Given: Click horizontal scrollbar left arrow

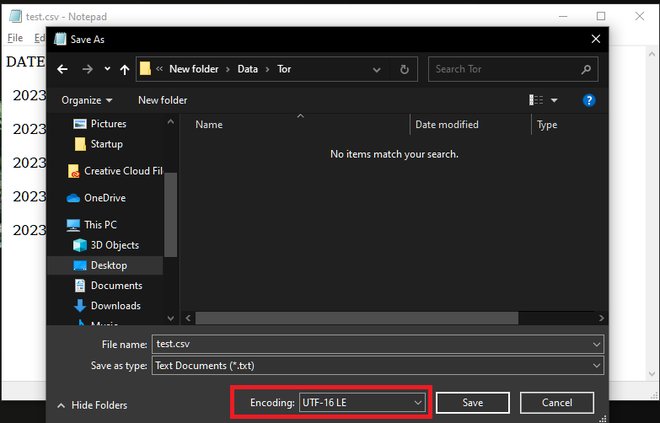Looking at the screenshot, I should click(188, 318).
